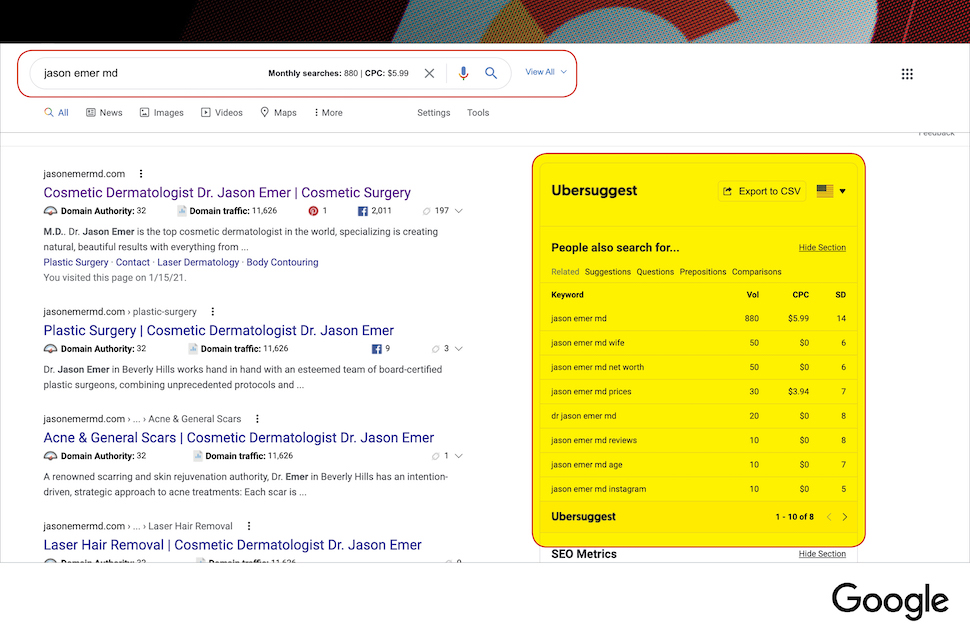Click the Keyword column header

coord(567,295)
